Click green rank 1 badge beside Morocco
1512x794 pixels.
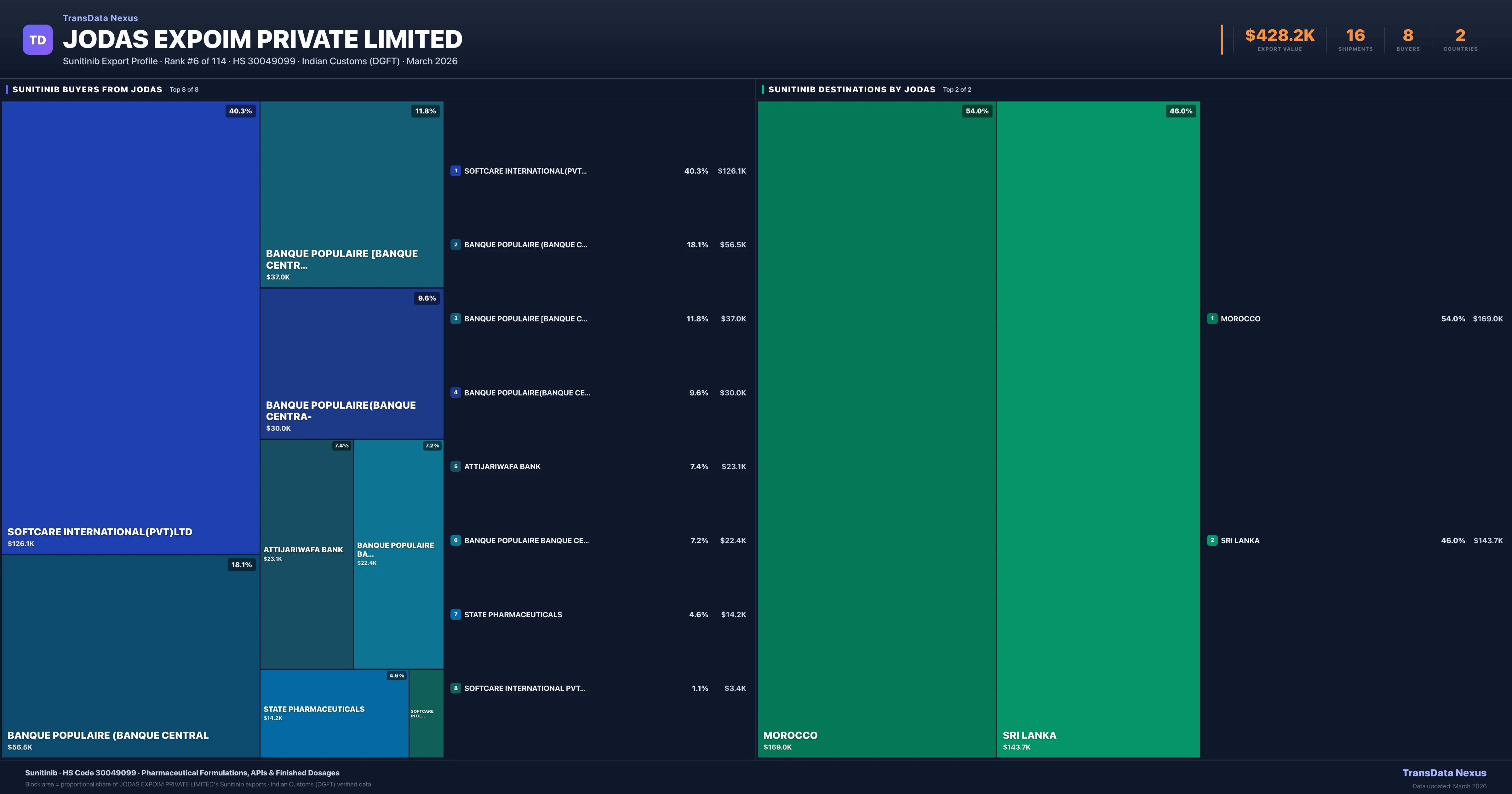(1212, 319)
